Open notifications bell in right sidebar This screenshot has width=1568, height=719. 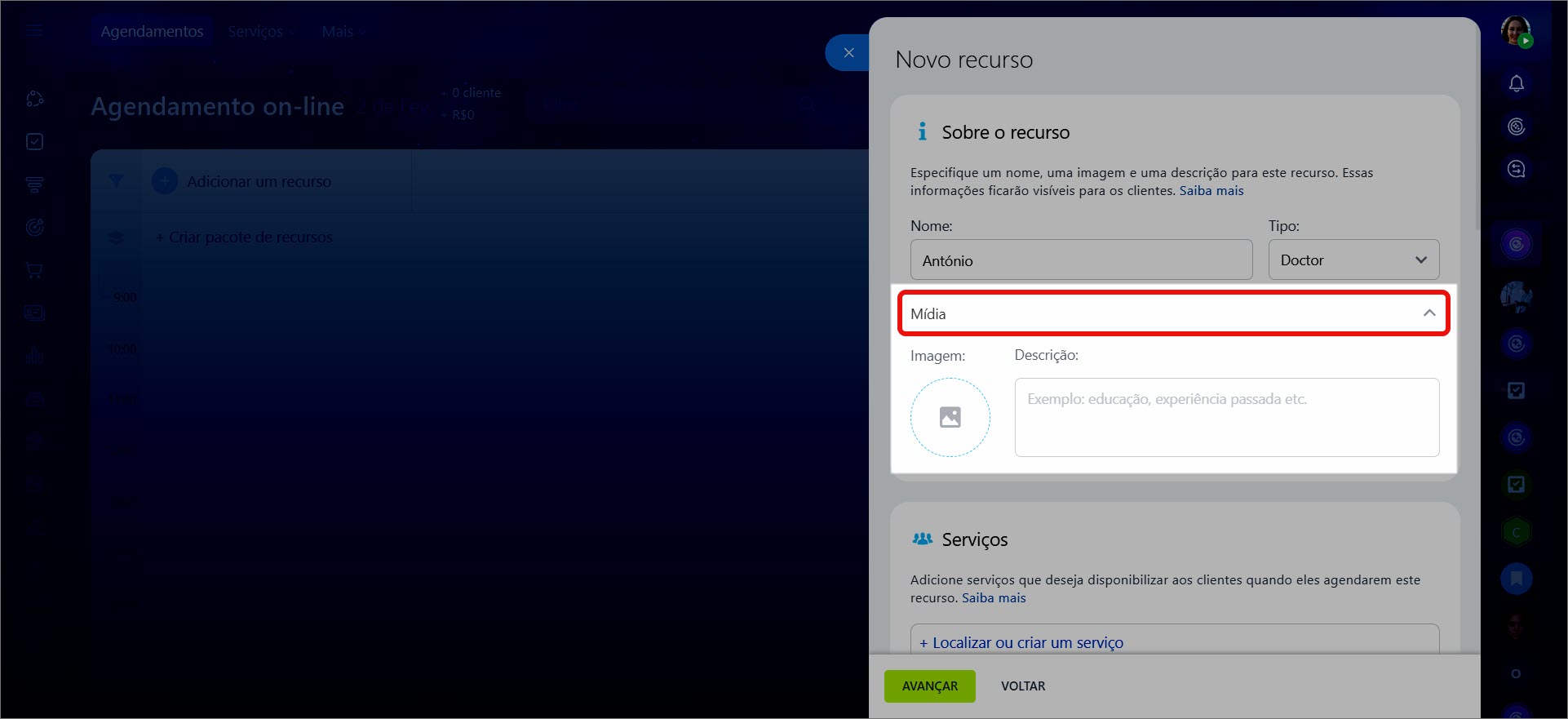[x=1516, y=84]
